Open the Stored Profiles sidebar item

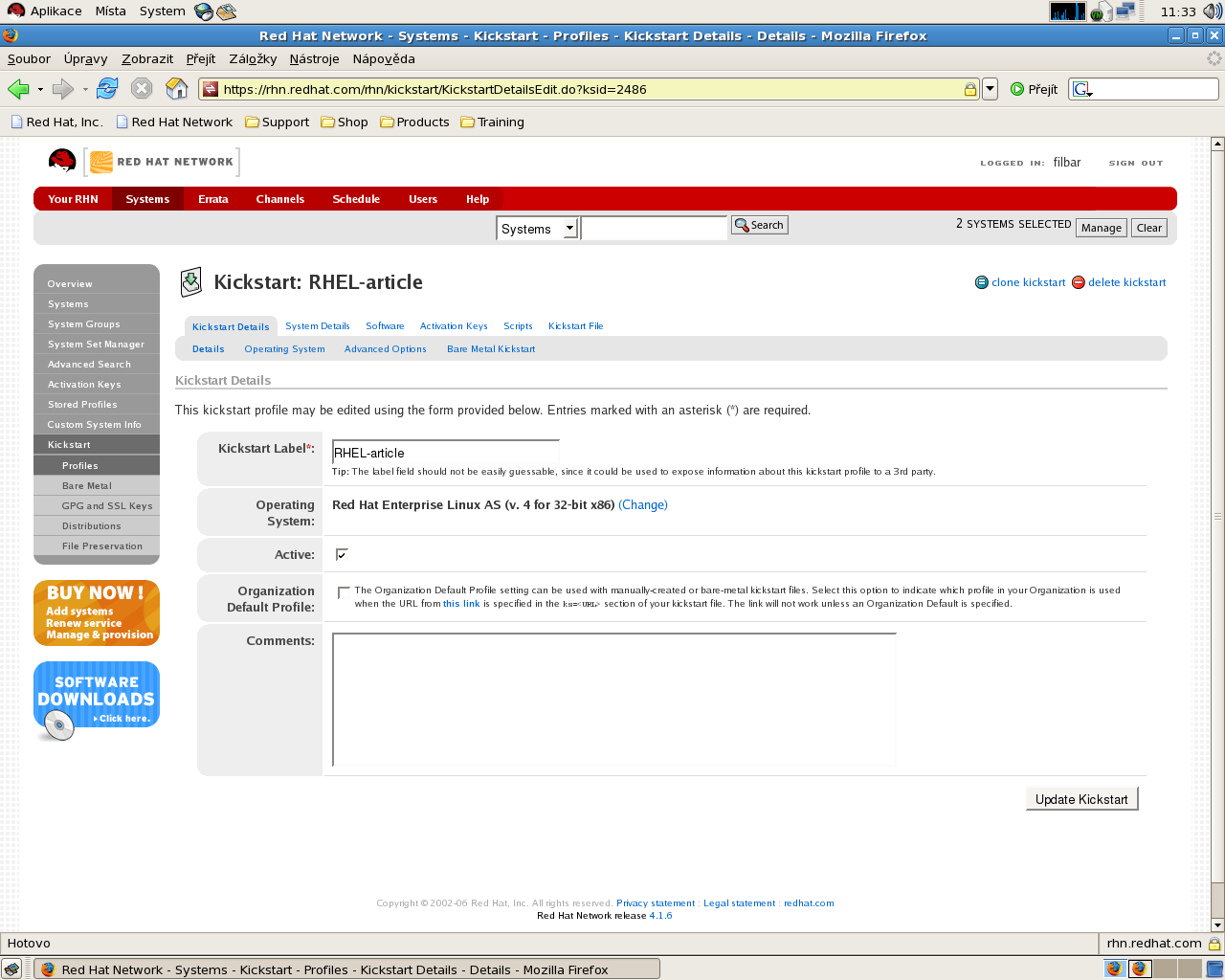97,405
